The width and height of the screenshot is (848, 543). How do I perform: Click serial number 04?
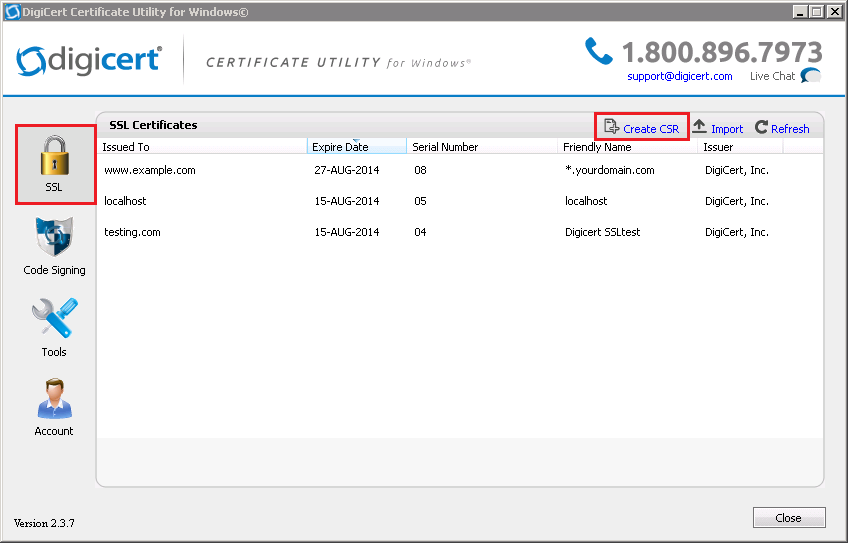(x=420, y=232)
